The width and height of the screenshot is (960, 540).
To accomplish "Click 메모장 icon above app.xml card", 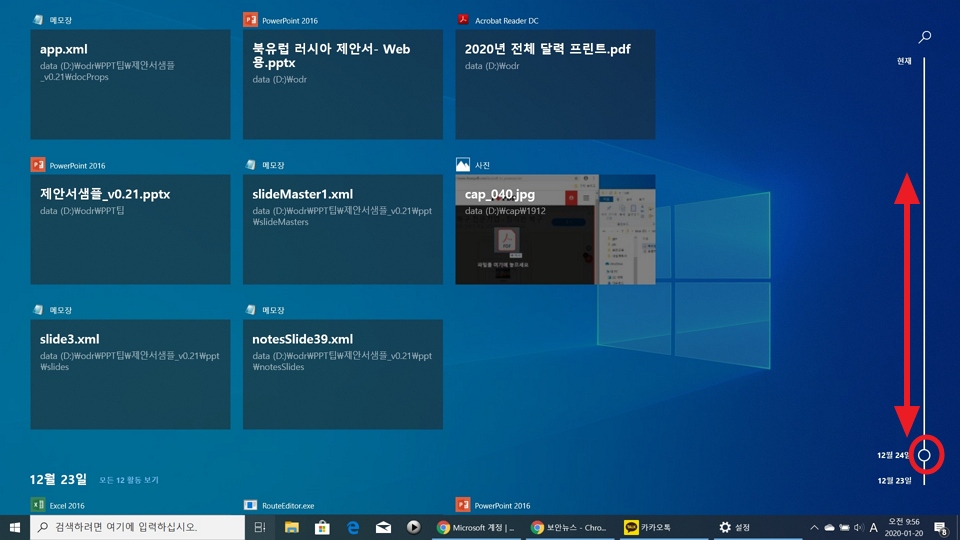I will coord(38,20).
